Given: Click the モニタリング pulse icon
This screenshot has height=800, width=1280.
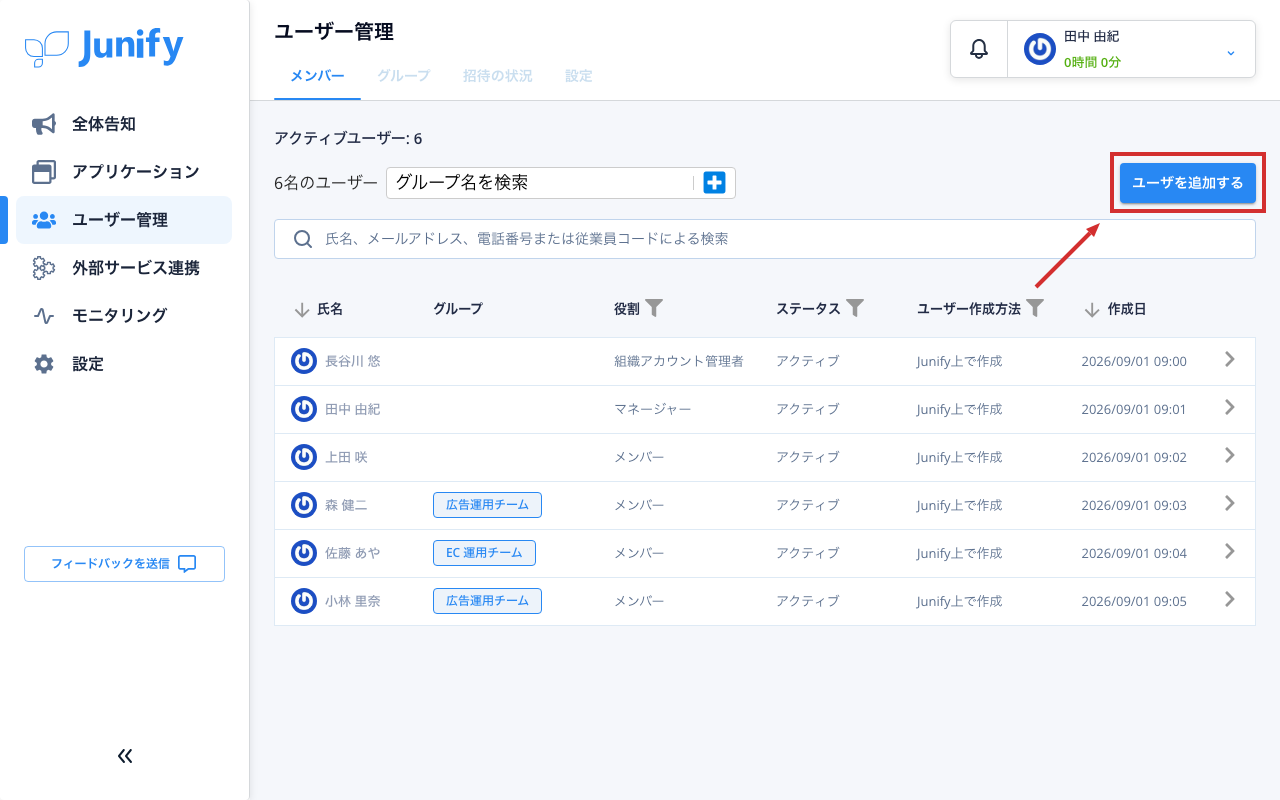Looking at the screenshot, I should click(x=44, y=316).
